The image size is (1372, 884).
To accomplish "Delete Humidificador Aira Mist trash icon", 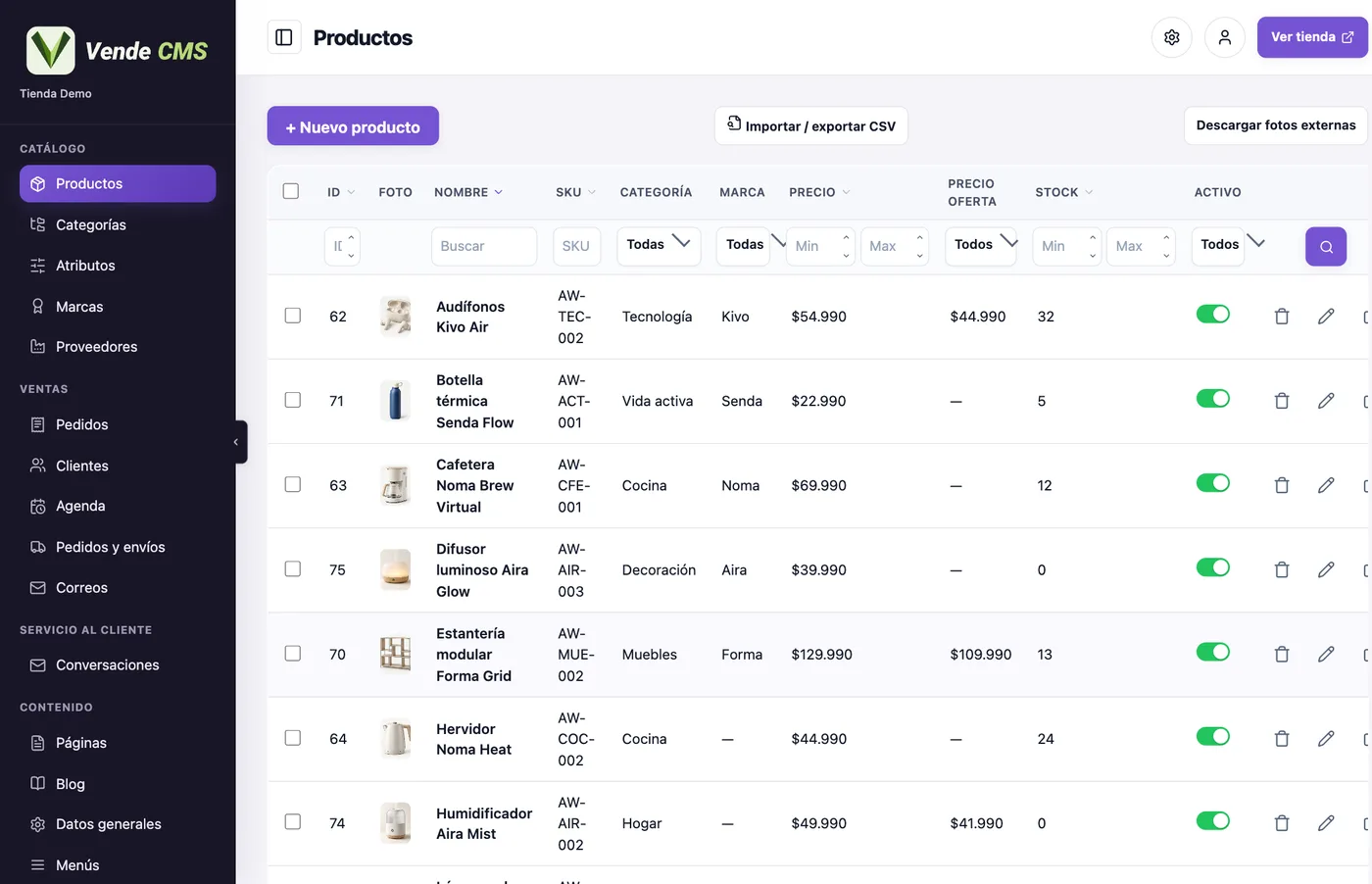I will 1281,823.
